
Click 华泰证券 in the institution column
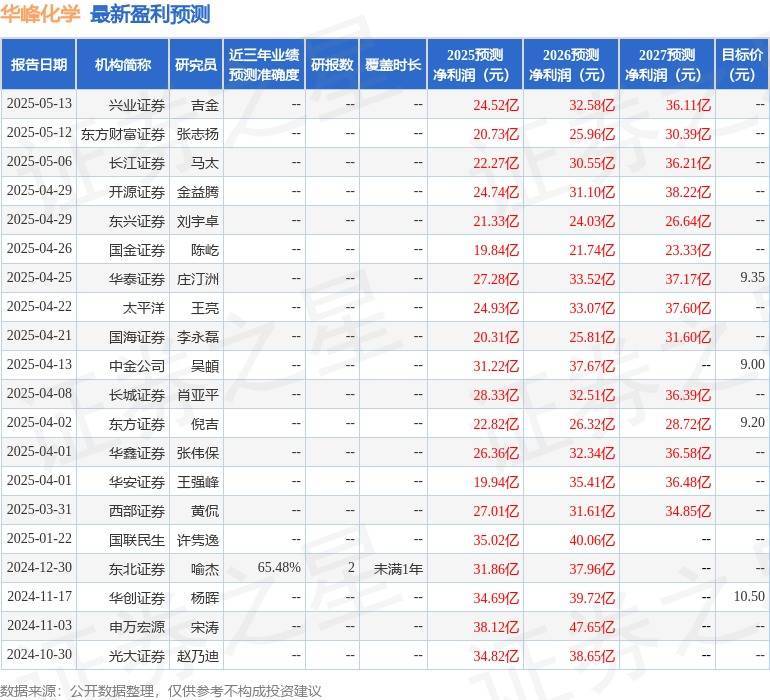[x=137, y=278]
